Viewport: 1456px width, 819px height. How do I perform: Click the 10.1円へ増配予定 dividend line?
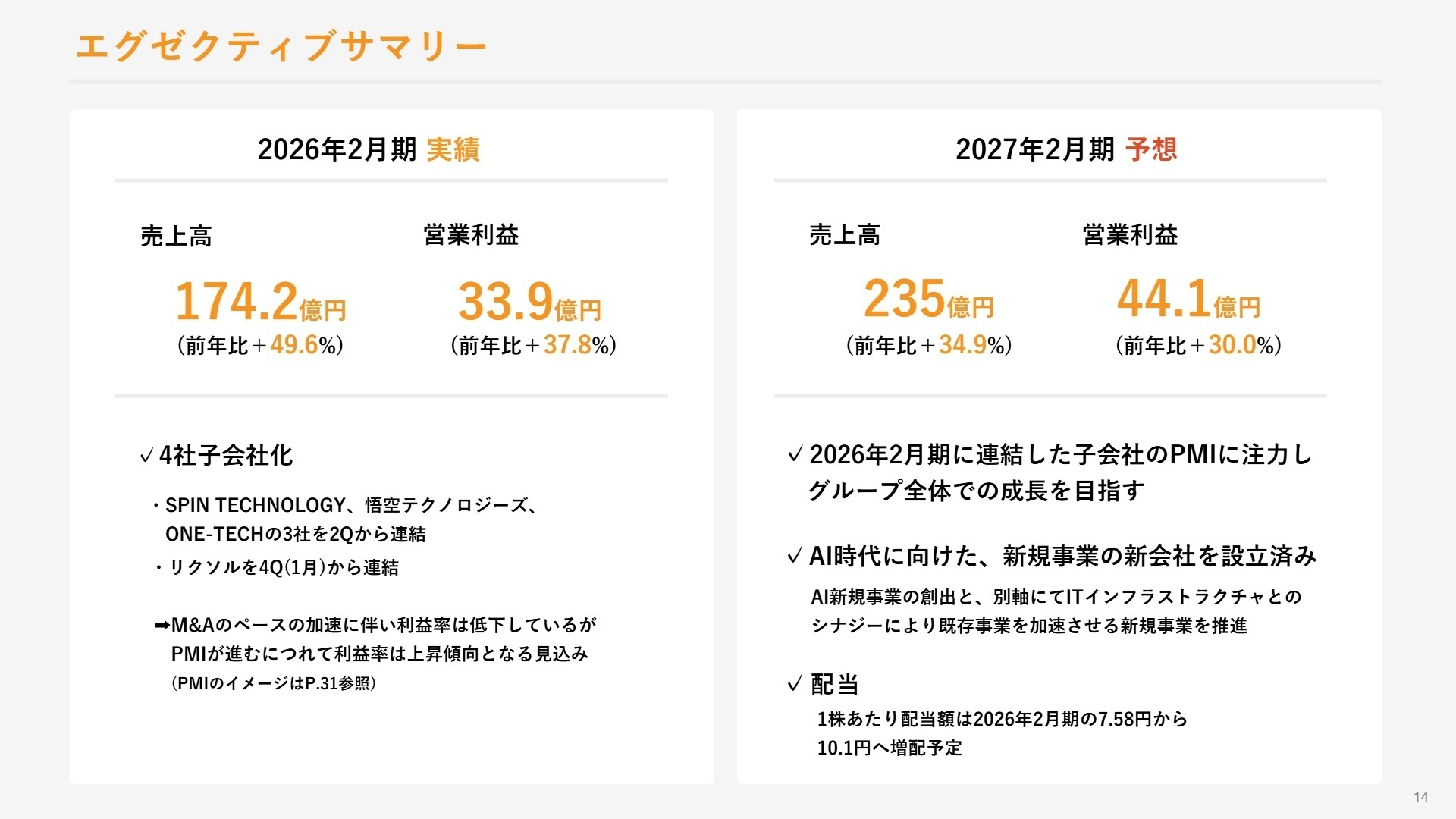890,748
